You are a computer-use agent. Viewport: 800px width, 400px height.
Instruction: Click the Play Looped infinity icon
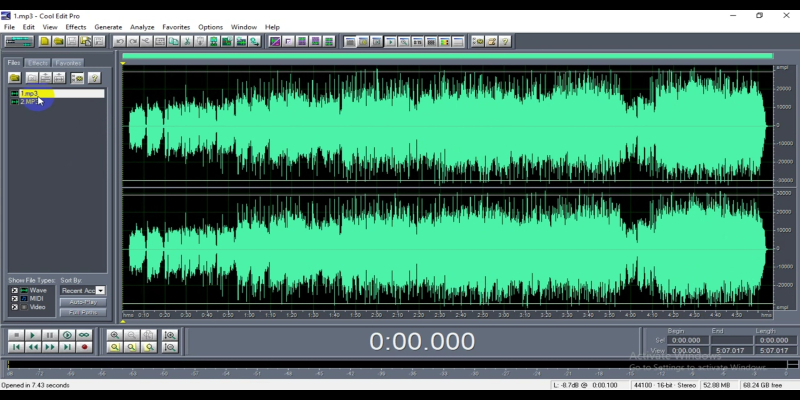(85, 335)
